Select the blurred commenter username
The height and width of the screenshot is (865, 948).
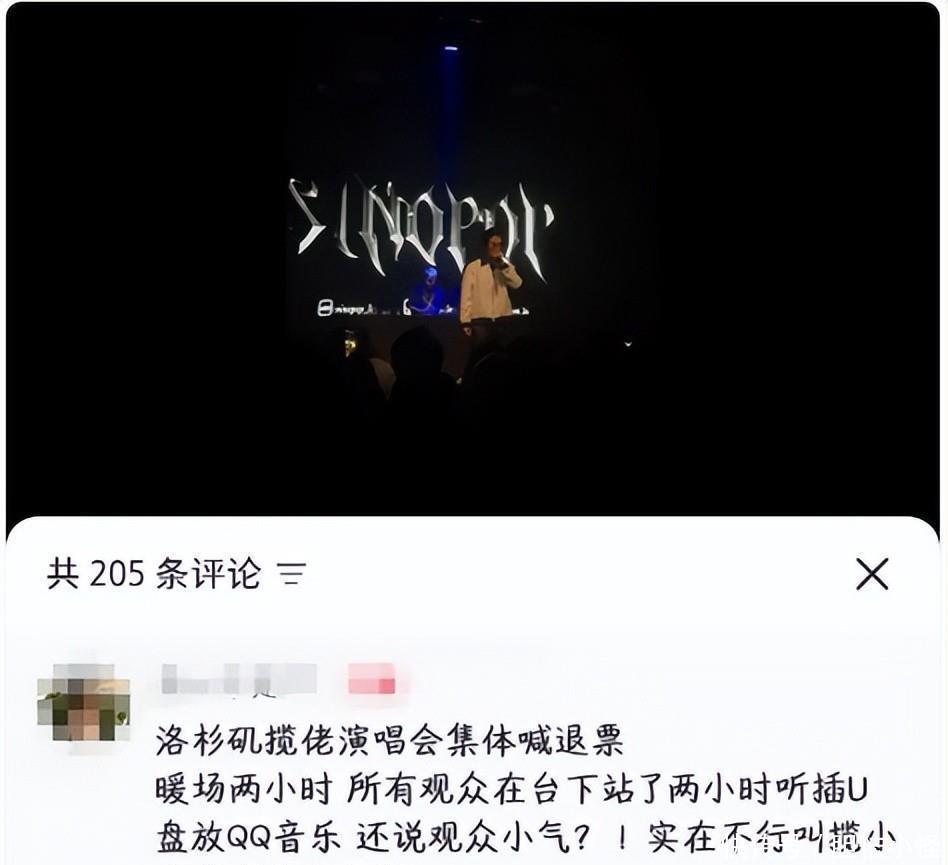click(239, 679)
